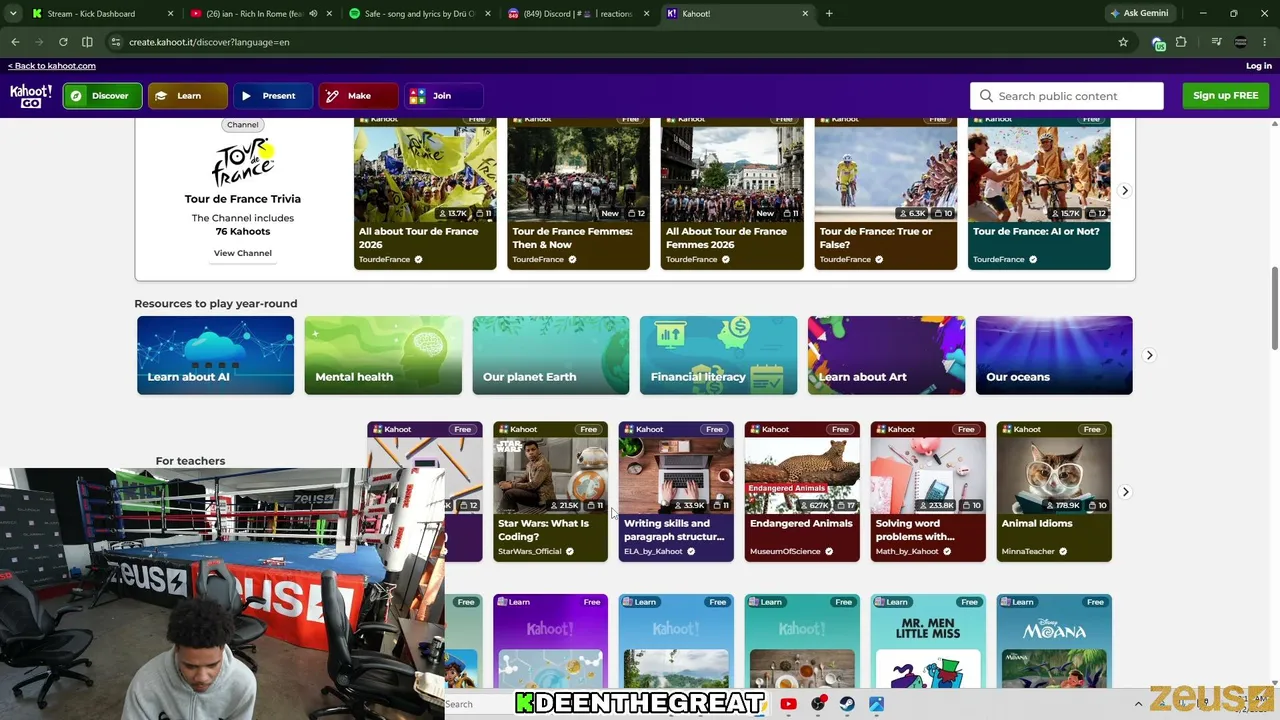
Task: Open the Learn about Art resource
Action: click(x=886, y=355)
